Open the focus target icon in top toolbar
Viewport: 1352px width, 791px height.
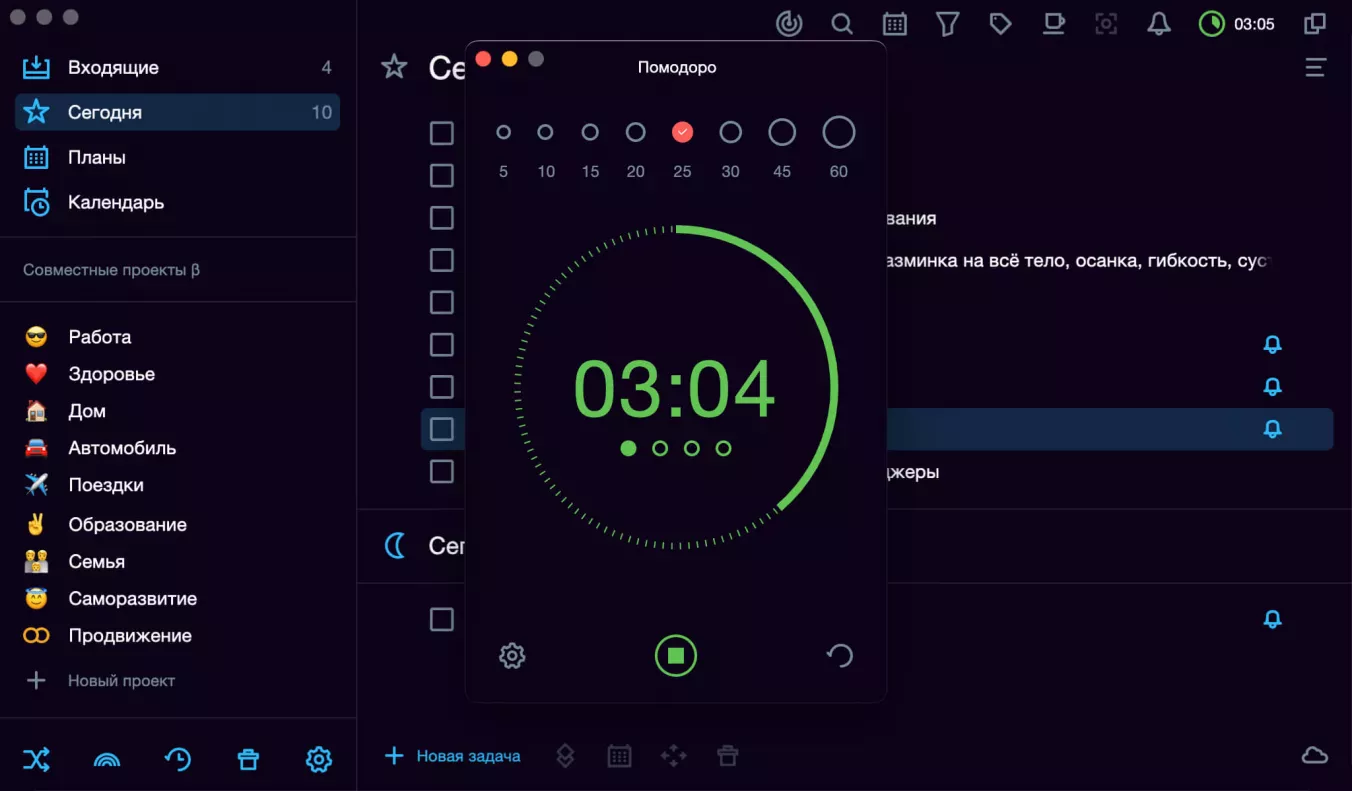pos(789,24)
